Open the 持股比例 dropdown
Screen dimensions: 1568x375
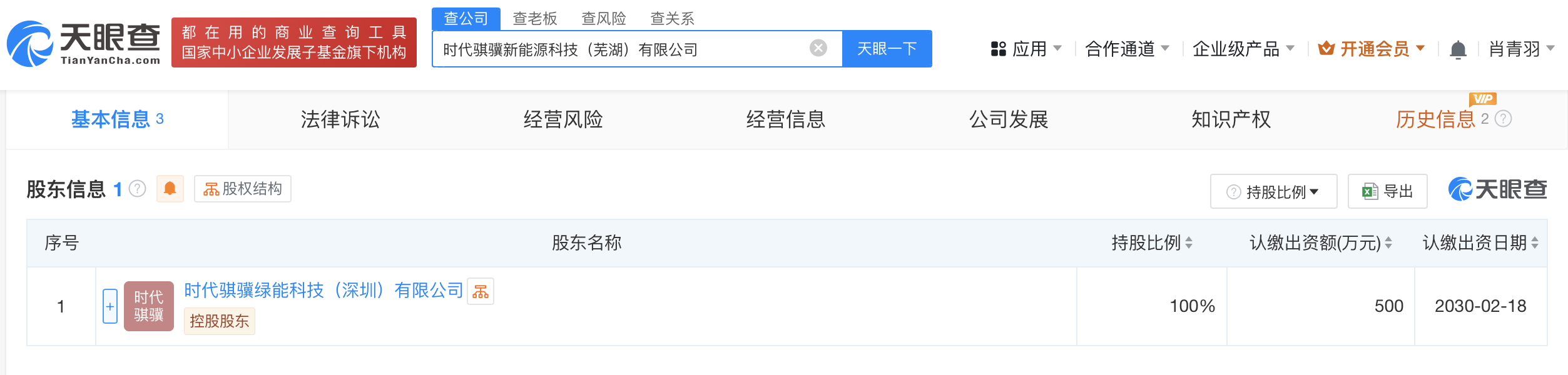(x=1273, y=191)
